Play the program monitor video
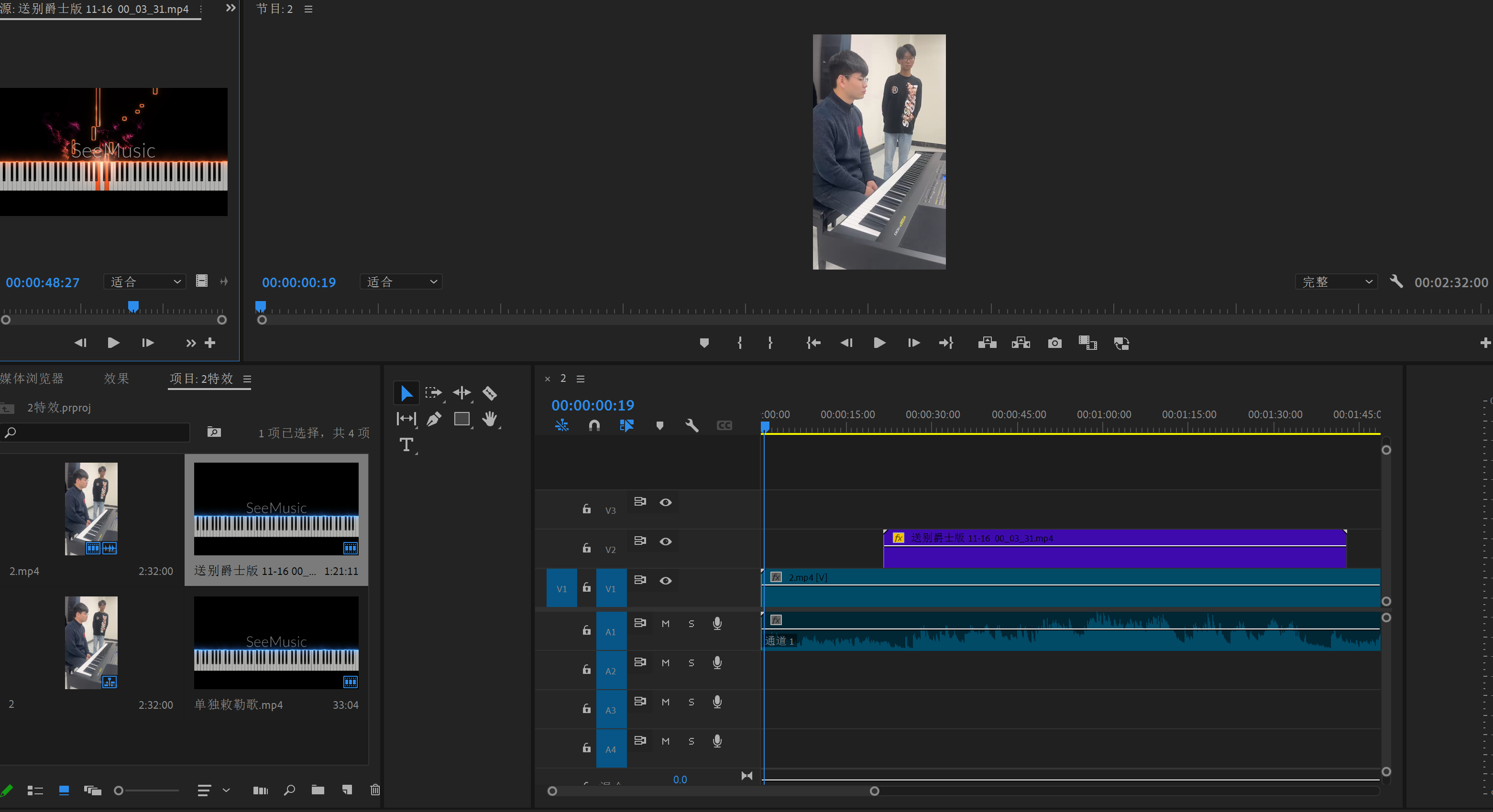This screenshot has width=1493, height=812. coord(879,343)
